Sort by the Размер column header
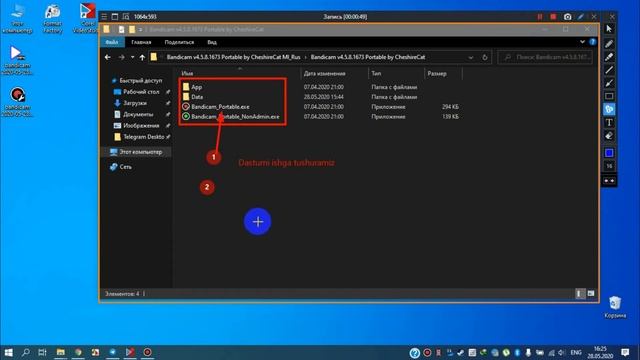Image resolution: width=640 pixels, height=360 pixels. (x=437, y=73)
